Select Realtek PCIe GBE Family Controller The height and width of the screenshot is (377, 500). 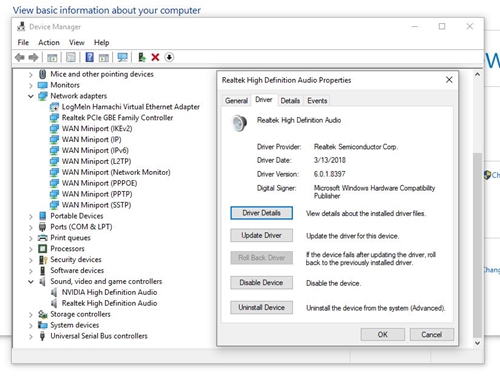[117, 118]
